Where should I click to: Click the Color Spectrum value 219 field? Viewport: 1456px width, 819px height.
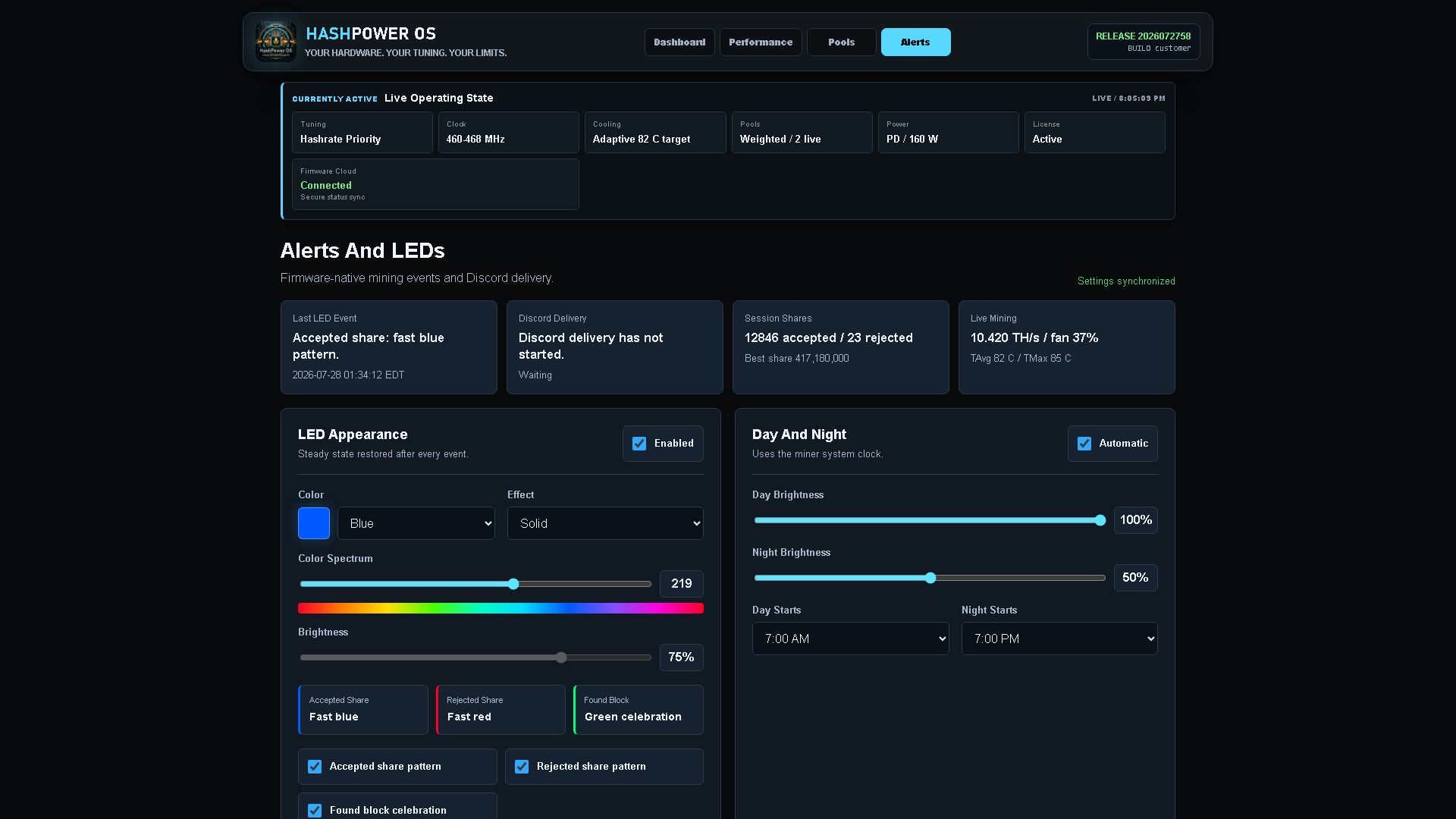pos(682,584)
